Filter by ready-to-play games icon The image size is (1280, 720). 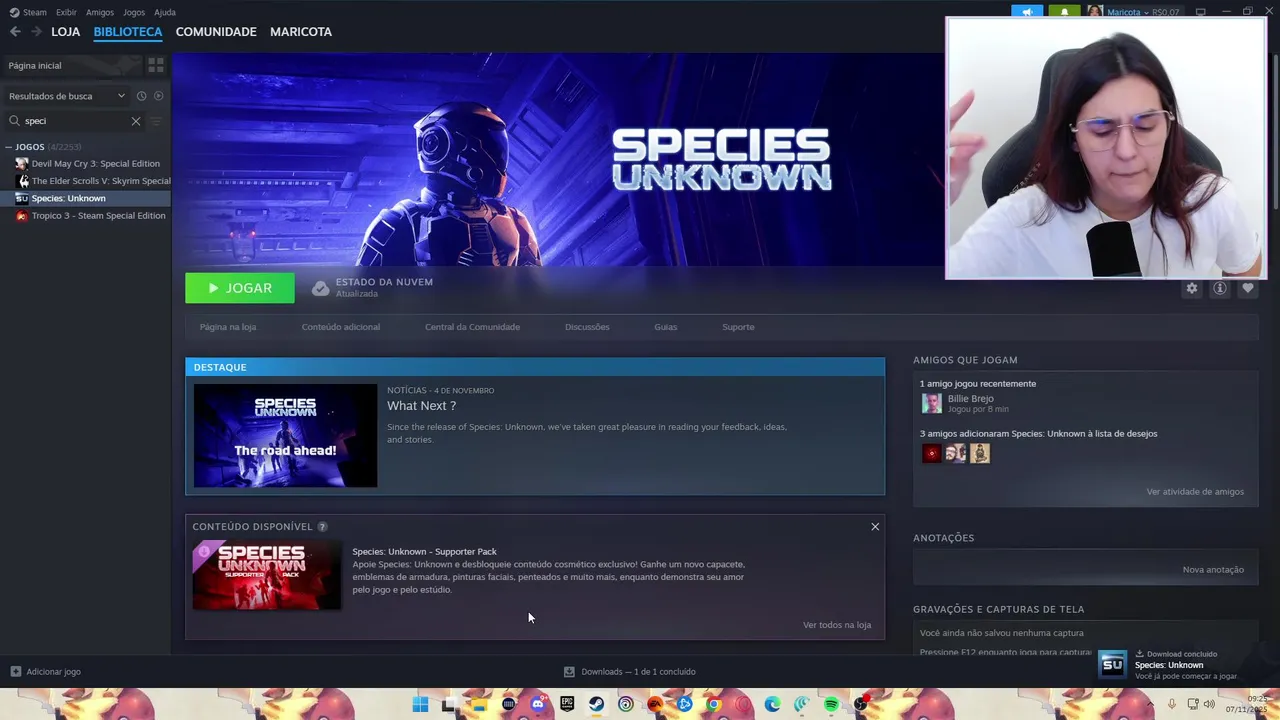[158, 96]
